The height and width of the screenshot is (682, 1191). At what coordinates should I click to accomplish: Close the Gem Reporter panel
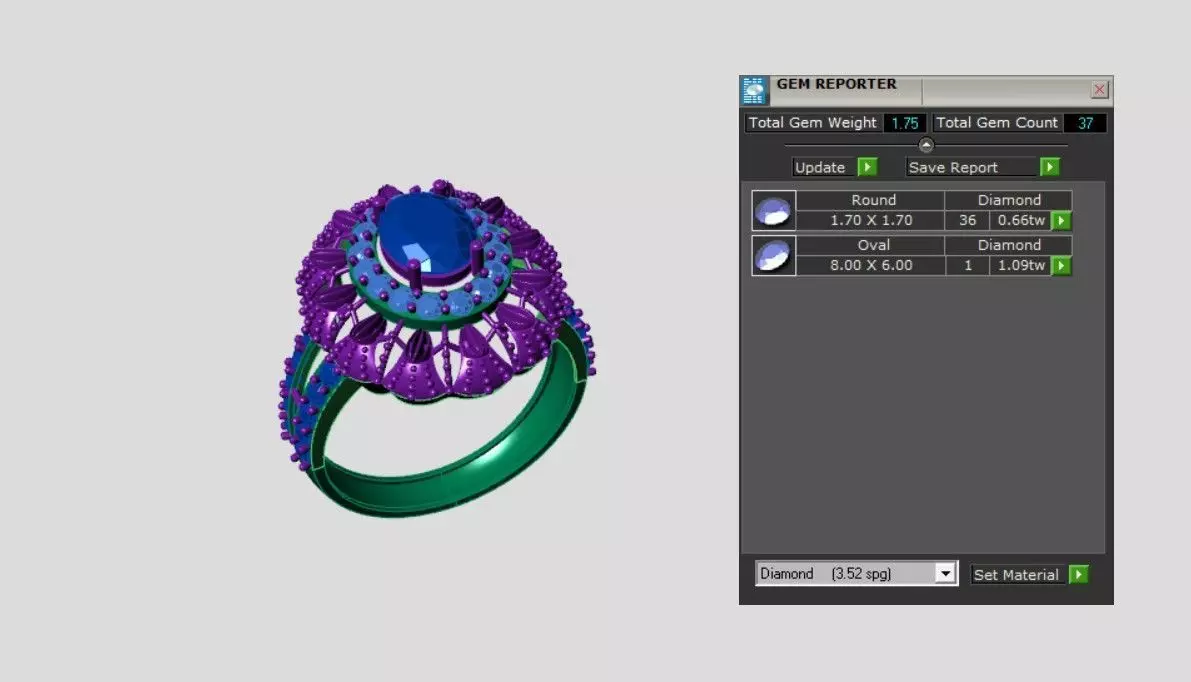pyautogui.click(x=1099, y=90)
